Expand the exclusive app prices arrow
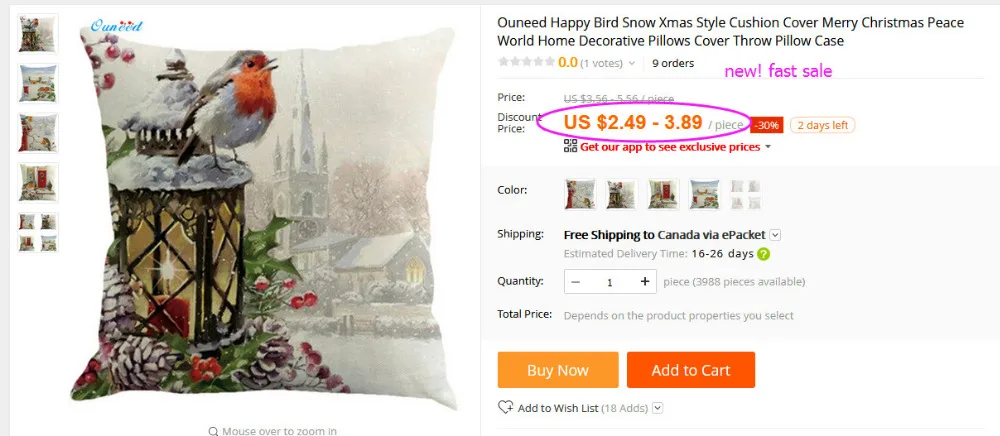 click(x=768, y=147)
